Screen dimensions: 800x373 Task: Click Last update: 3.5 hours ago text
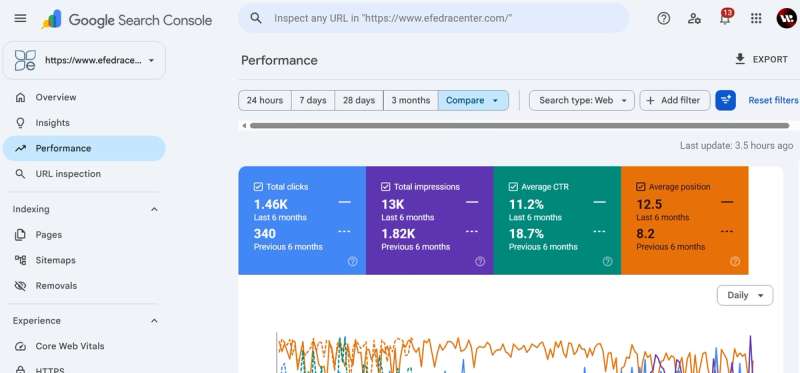coord(736,146)
